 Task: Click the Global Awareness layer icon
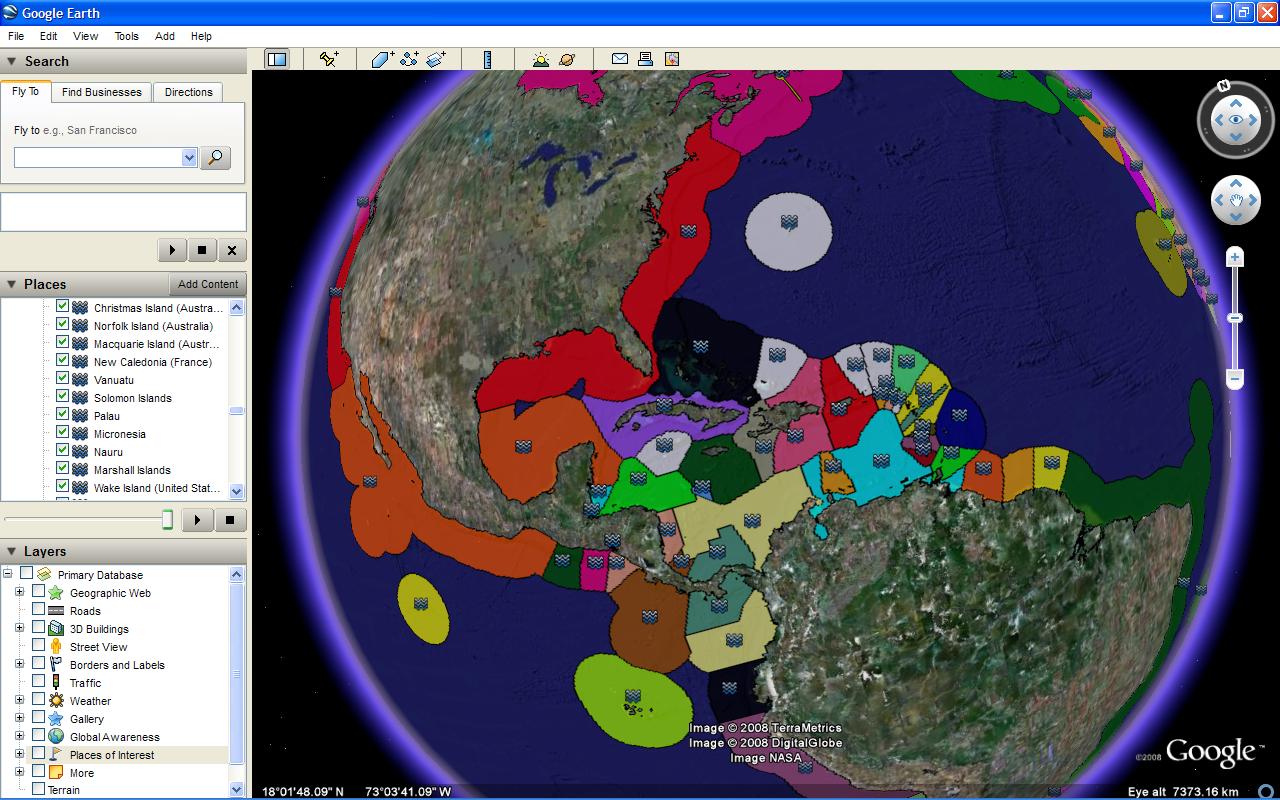coord(56,737)
